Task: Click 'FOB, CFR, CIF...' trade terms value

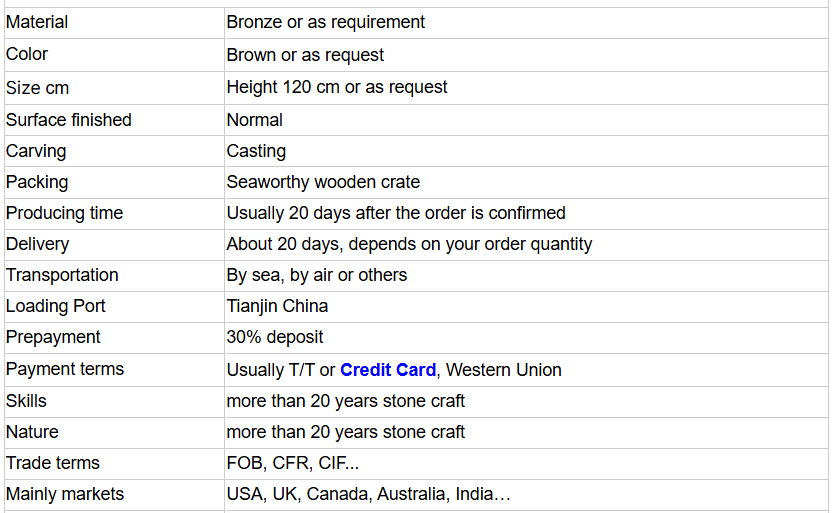Action: pyautogui.click(x=293, y=463)
